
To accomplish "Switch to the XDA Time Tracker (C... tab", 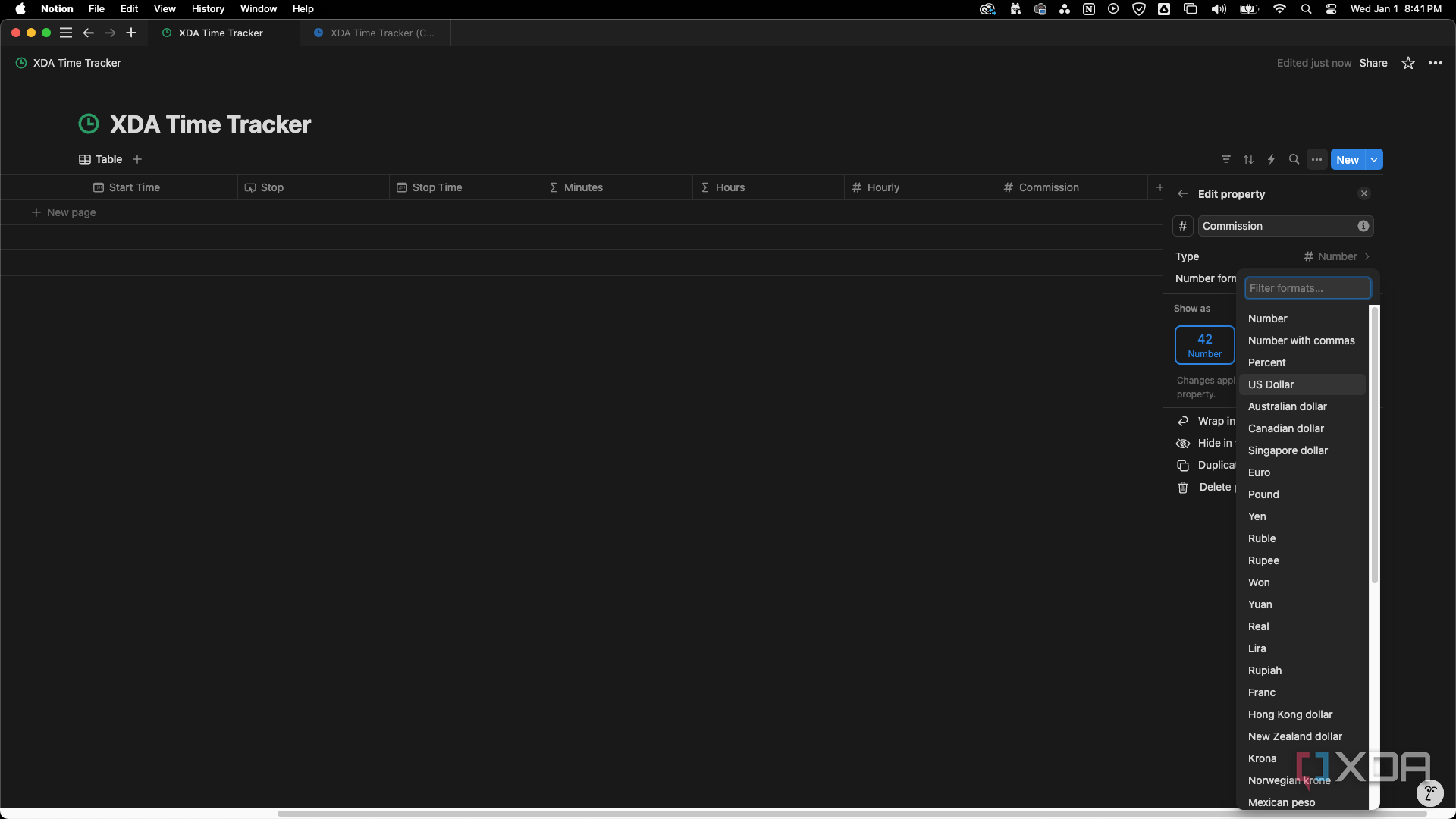I will tap(375, 33).
